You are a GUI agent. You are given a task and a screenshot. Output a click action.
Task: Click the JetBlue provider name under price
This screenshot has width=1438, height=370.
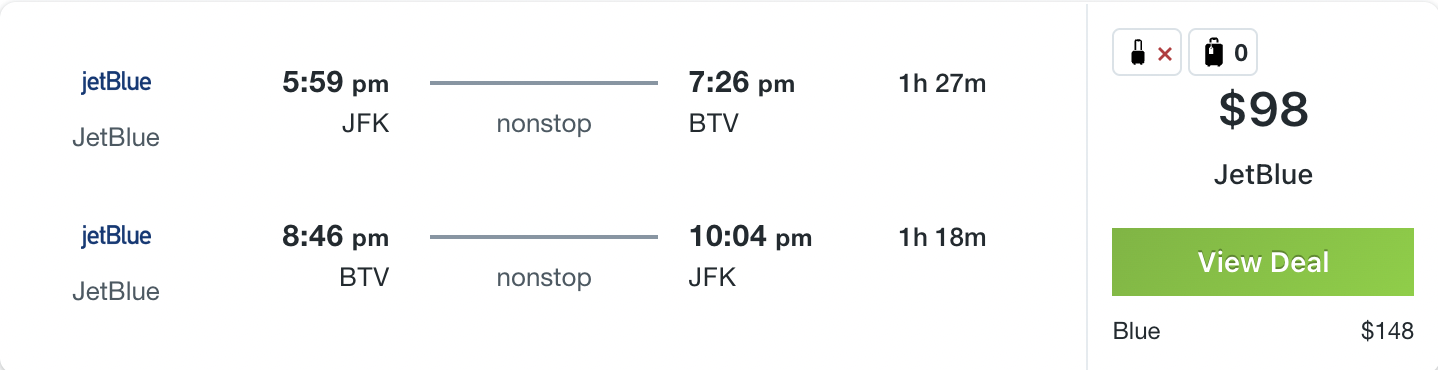click(1263, 175)
